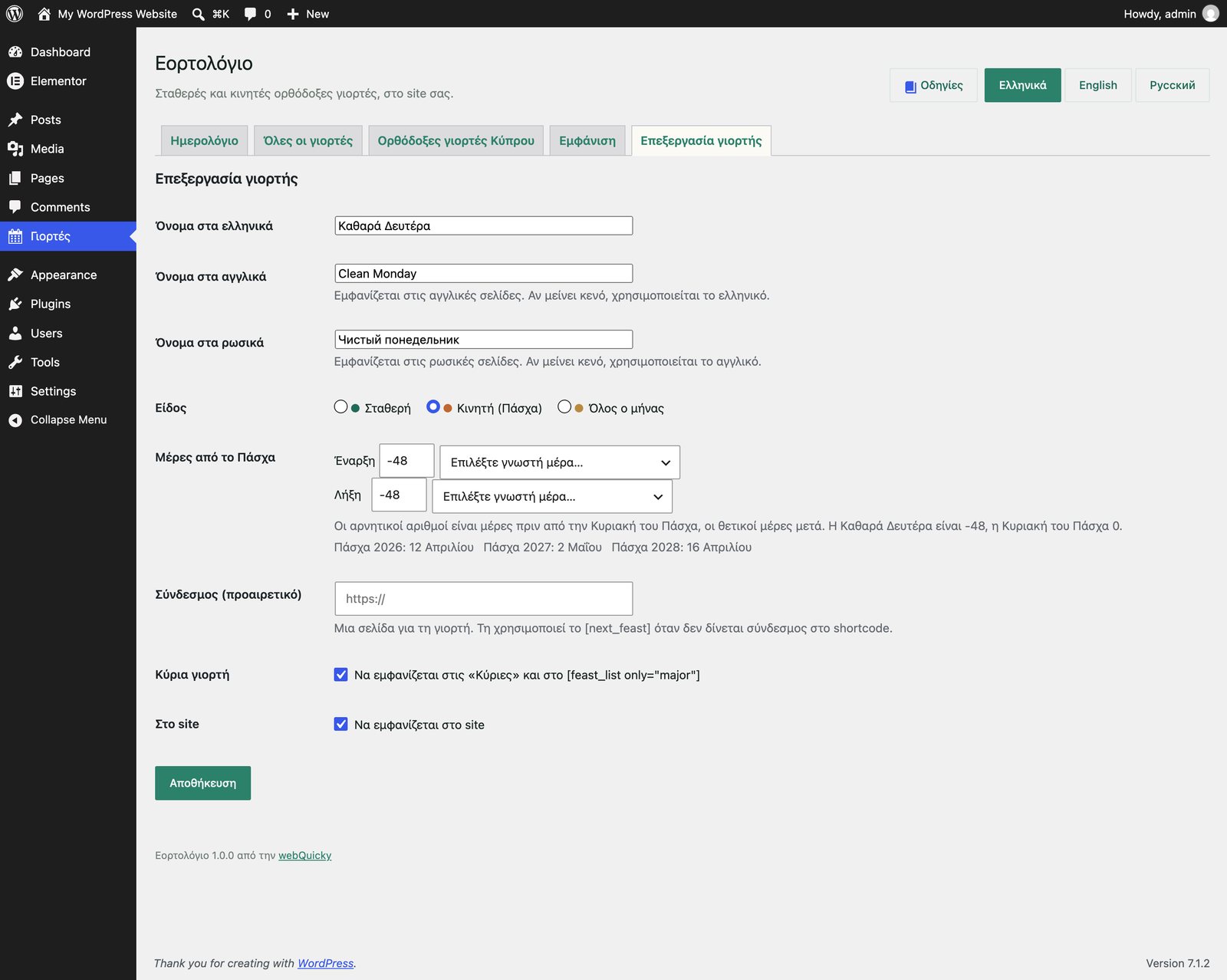Screen dimensions: 1227x980
Task: Click the Tools wrench icon
Action: (15, 362)
